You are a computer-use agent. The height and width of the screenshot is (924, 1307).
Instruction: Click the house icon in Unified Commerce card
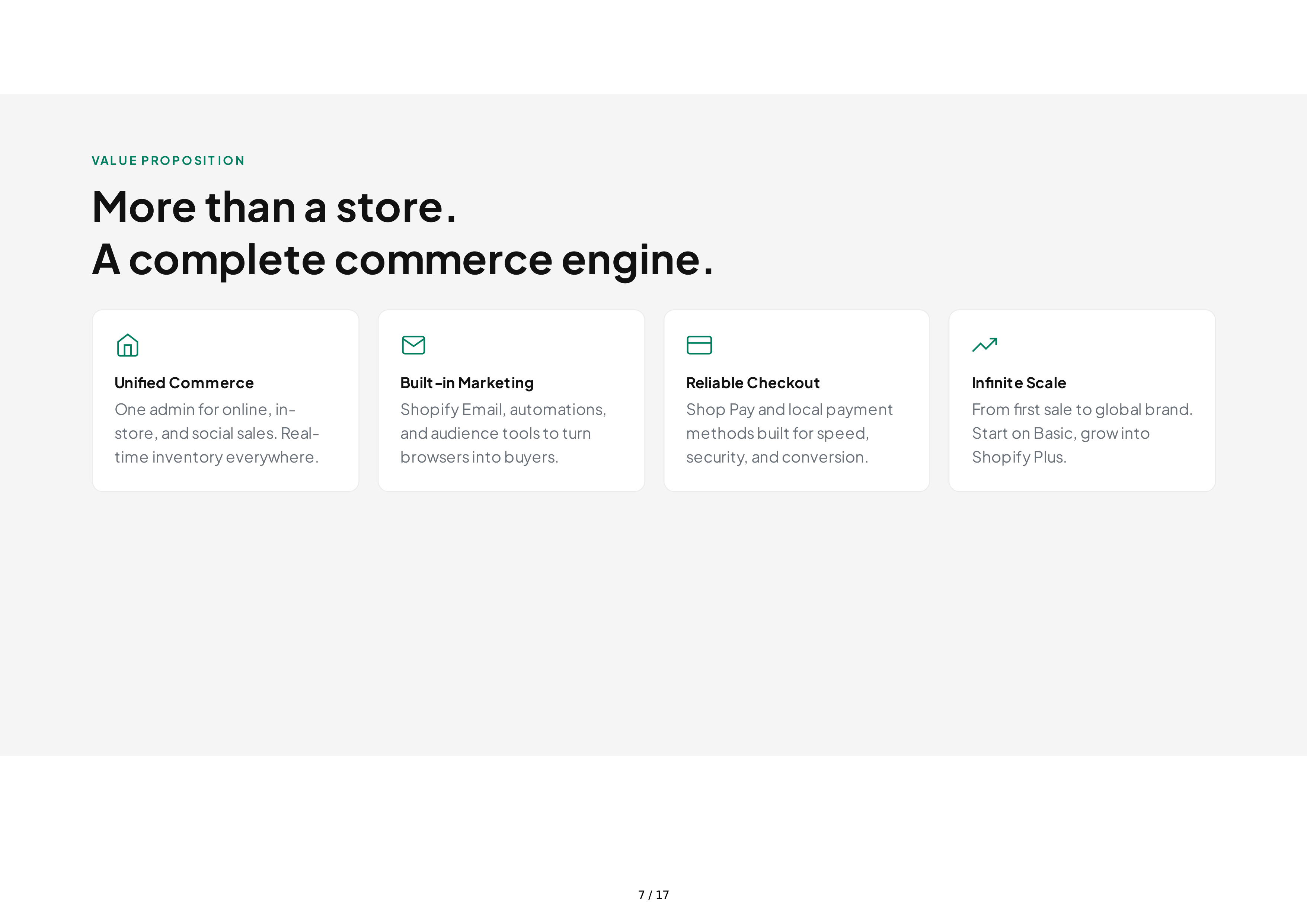point(128,345)
